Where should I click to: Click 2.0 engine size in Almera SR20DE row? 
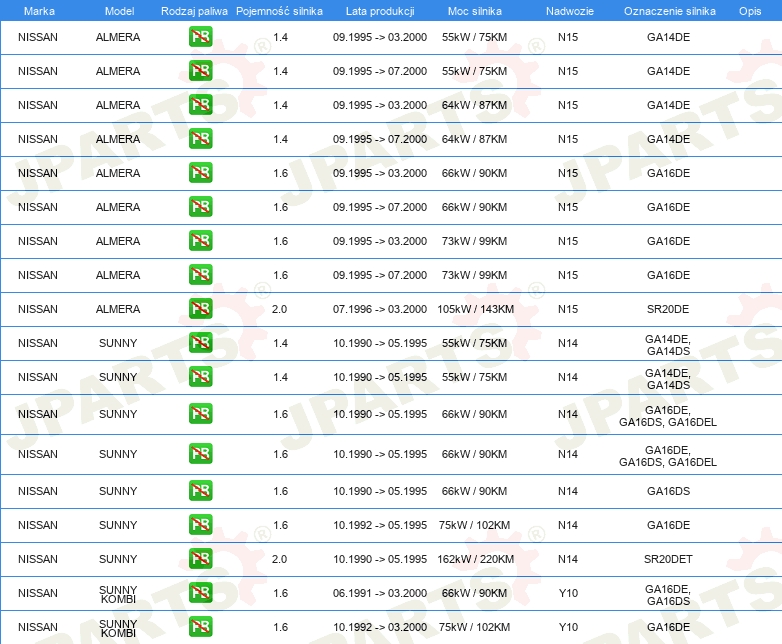pyautogui.click(x=279, y=309)
